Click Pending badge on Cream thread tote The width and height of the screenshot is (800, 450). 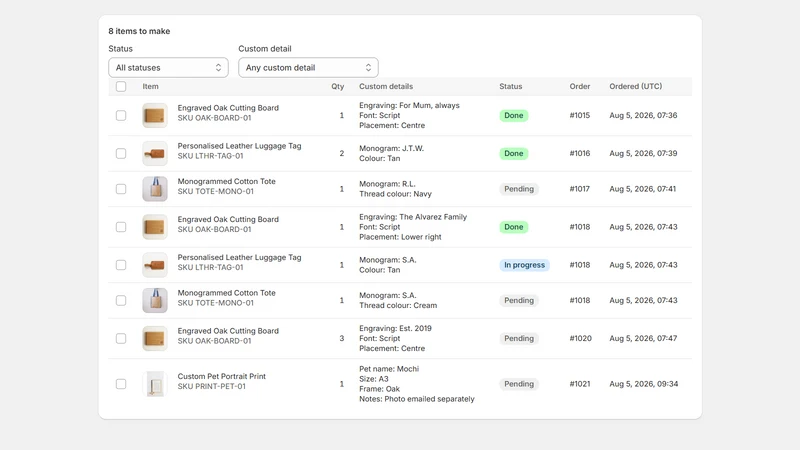pyautogui.click(x=519, y=301)
